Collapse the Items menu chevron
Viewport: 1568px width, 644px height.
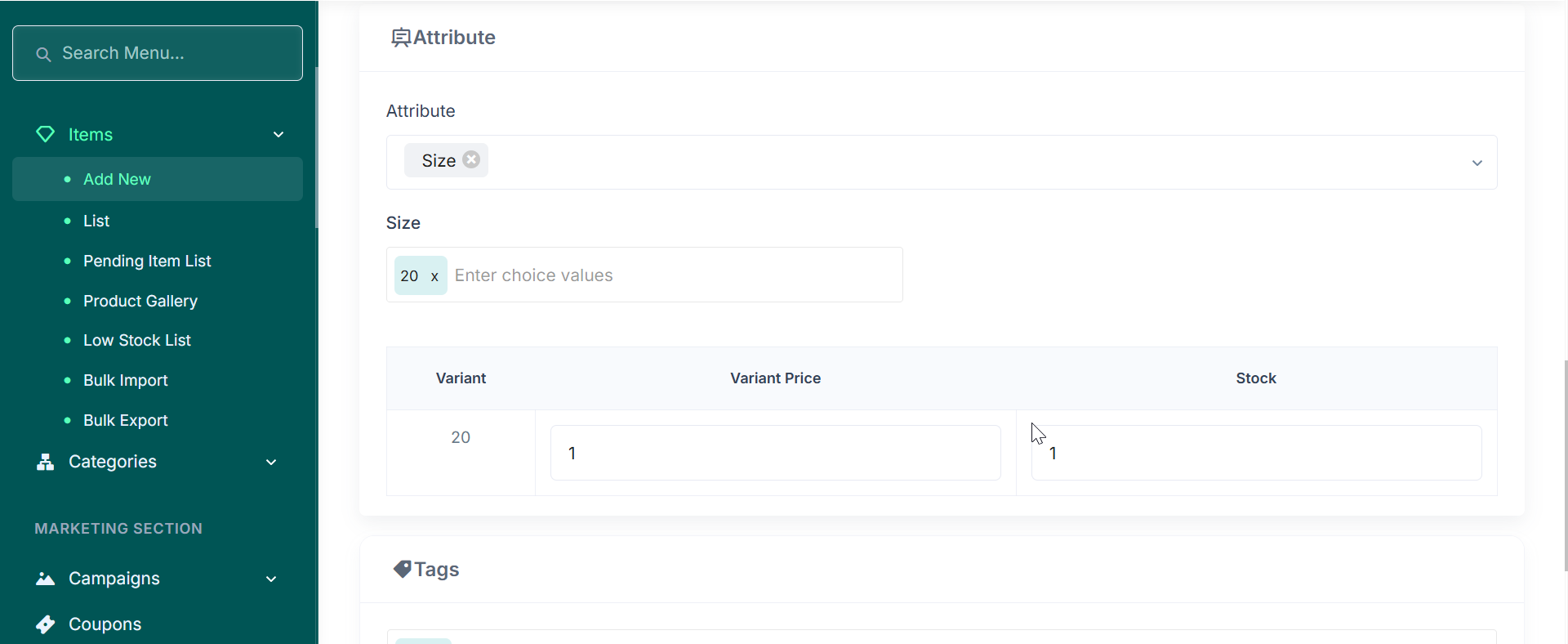278,135
